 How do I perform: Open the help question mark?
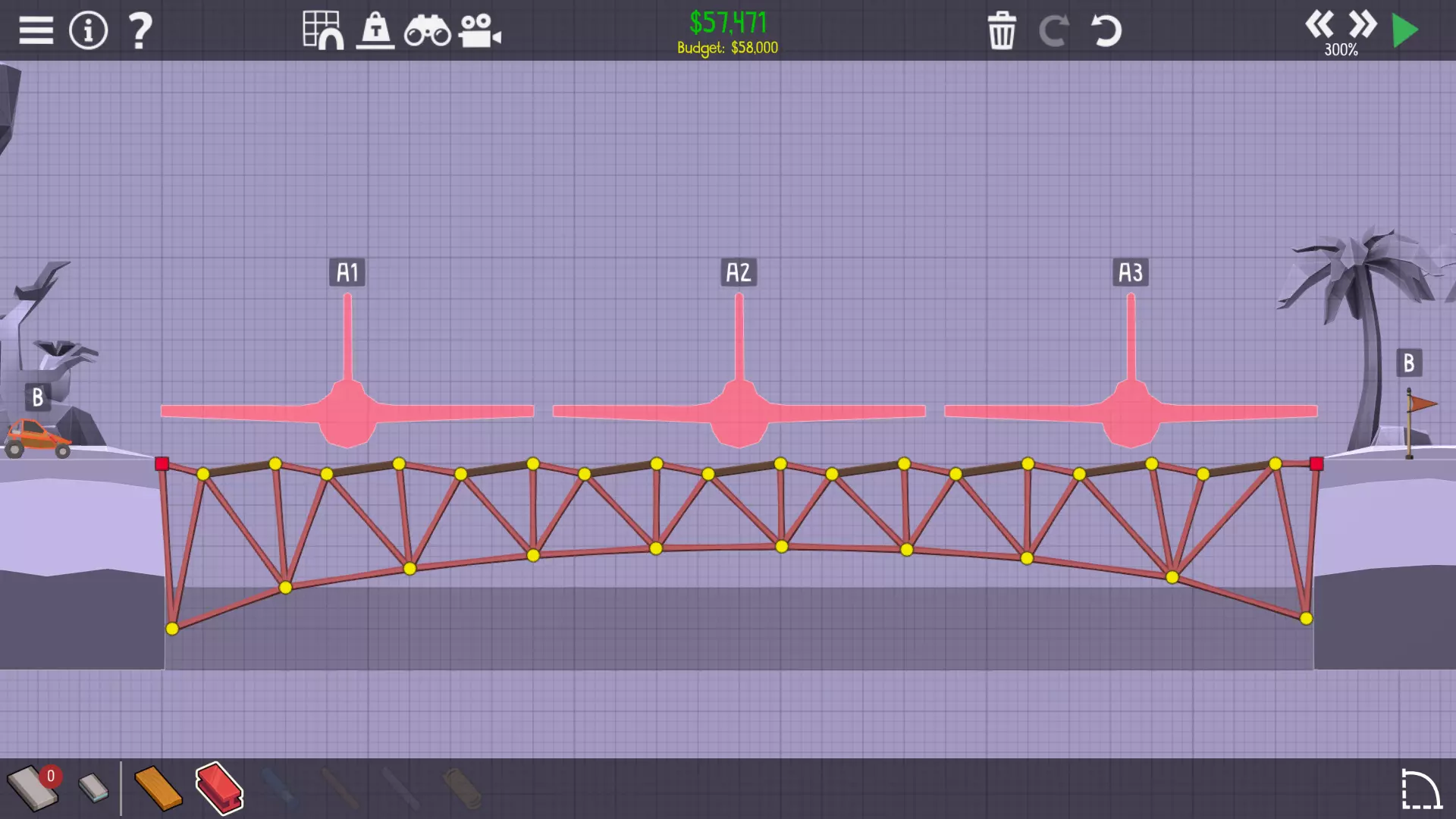coord(140,31)
